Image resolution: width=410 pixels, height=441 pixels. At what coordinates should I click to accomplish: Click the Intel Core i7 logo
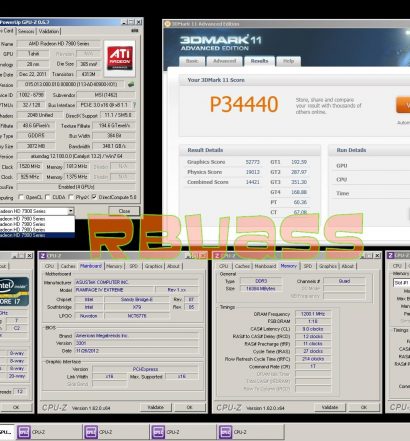coord(14,292)
